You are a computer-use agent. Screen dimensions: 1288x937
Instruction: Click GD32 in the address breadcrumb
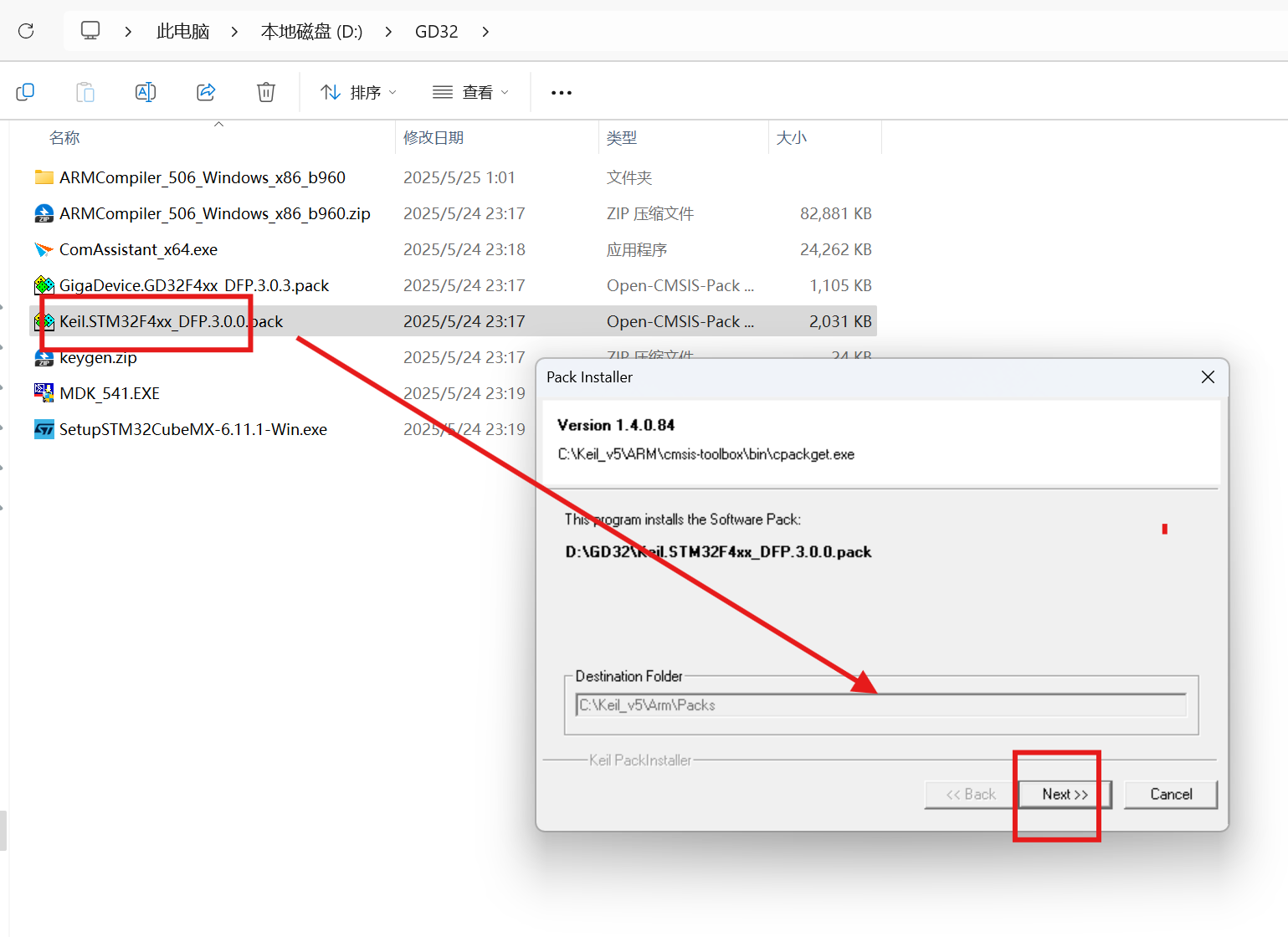coord(437,32)
